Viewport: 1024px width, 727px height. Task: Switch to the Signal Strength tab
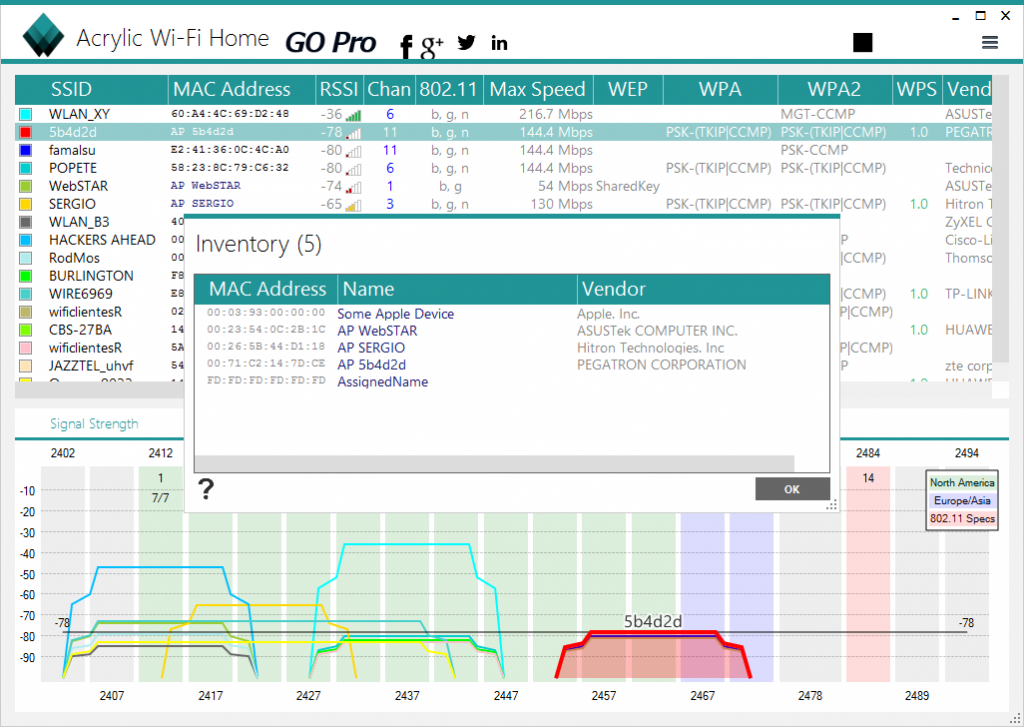(94, 423)
